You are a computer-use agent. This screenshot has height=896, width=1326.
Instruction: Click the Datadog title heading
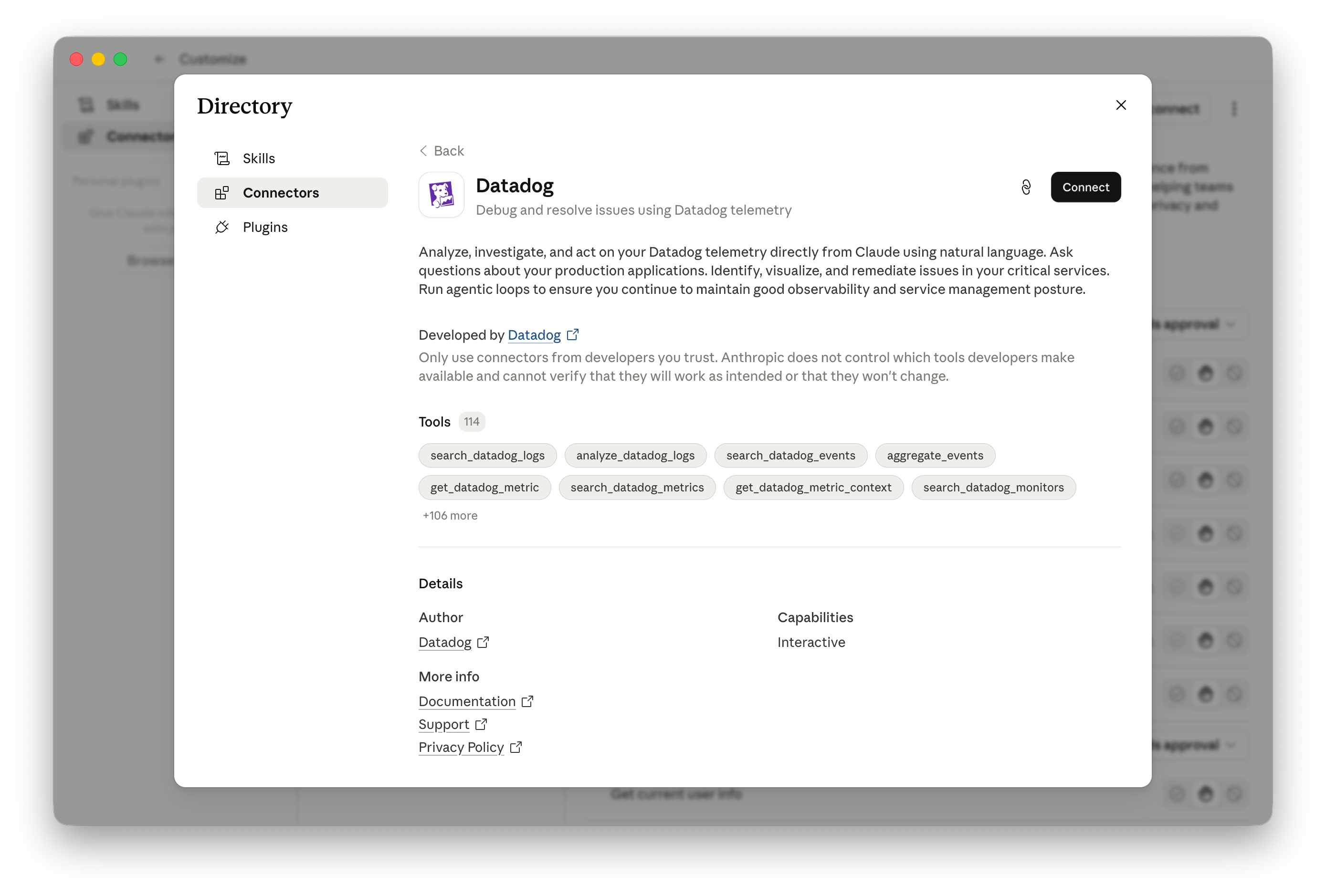[x=515, y=186]
